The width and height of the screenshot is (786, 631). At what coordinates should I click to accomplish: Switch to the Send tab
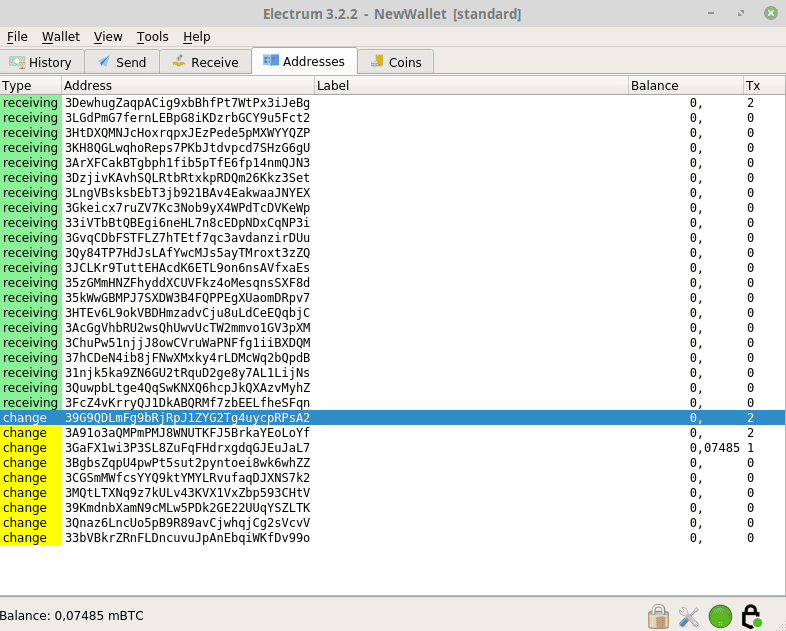tap(122, 62)
